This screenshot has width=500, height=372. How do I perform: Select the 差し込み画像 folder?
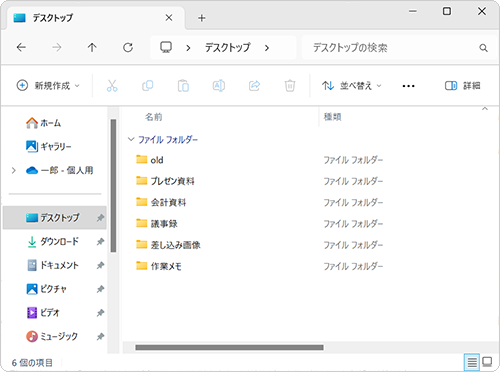[x=168, y=245]
